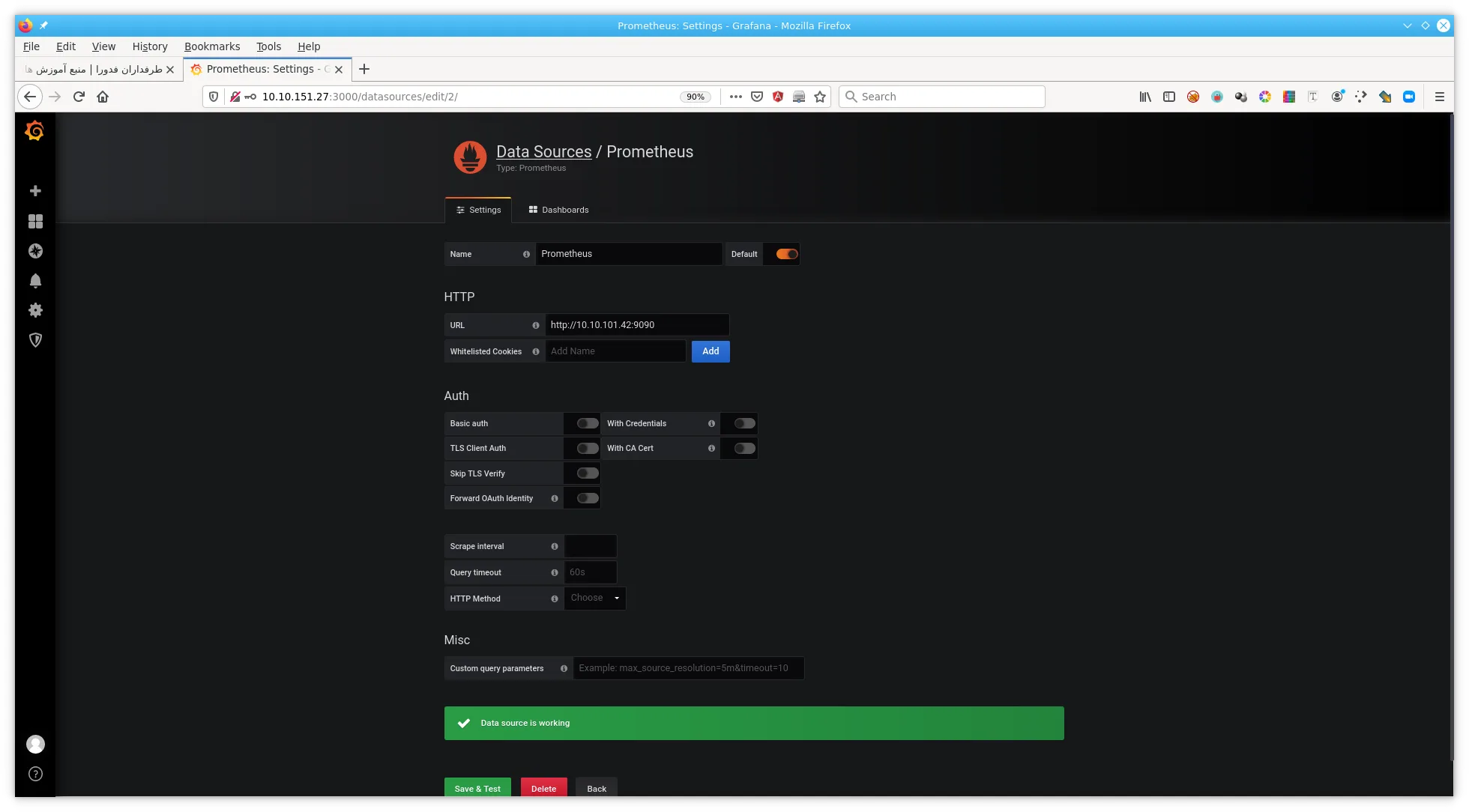Open Dashboards grid icon in sidebar
1469x812 pixels.
(x=35, y=221)
